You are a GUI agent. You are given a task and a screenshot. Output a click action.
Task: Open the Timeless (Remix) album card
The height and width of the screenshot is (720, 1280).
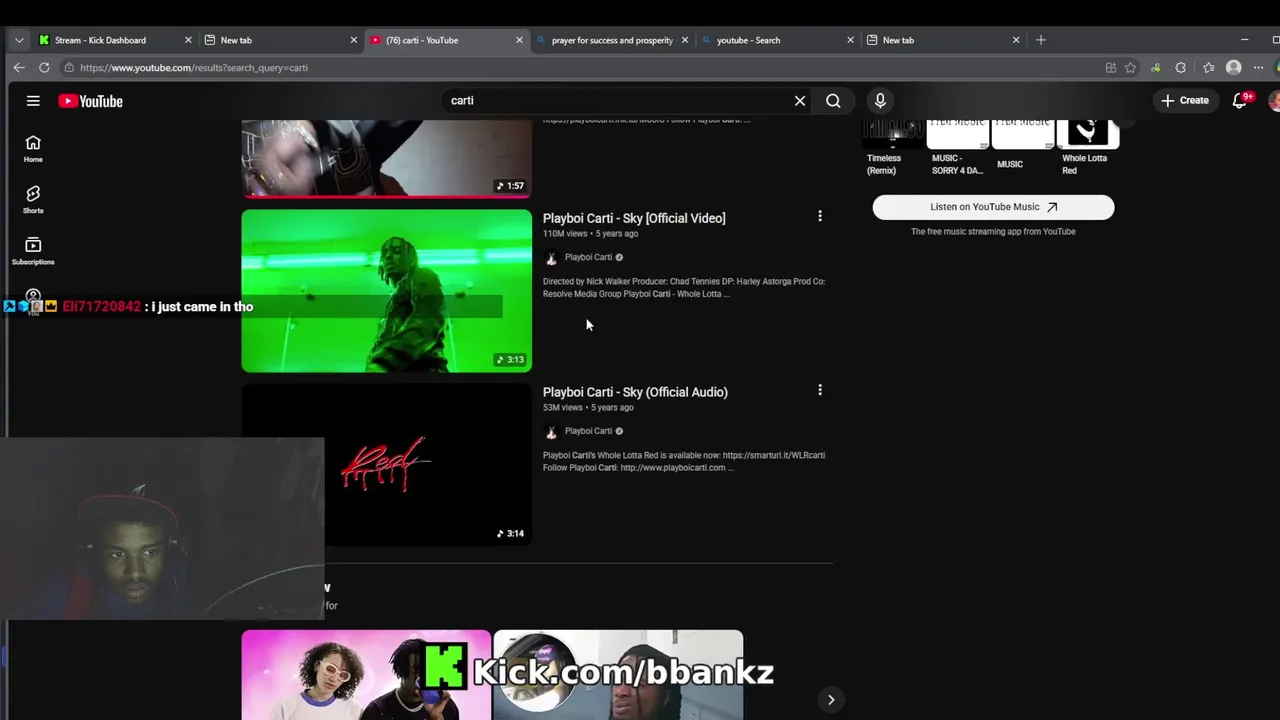(893, 147)
